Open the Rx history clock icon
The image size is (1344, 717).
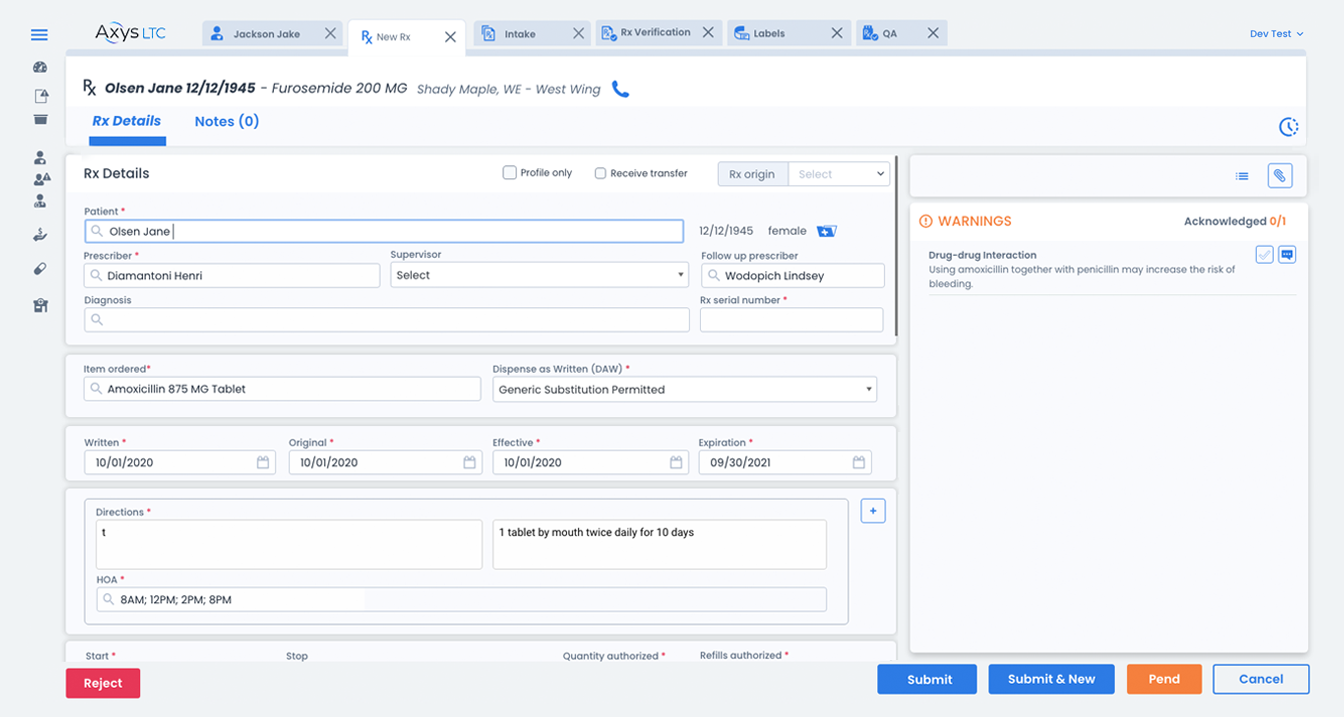coord(1289,127)
